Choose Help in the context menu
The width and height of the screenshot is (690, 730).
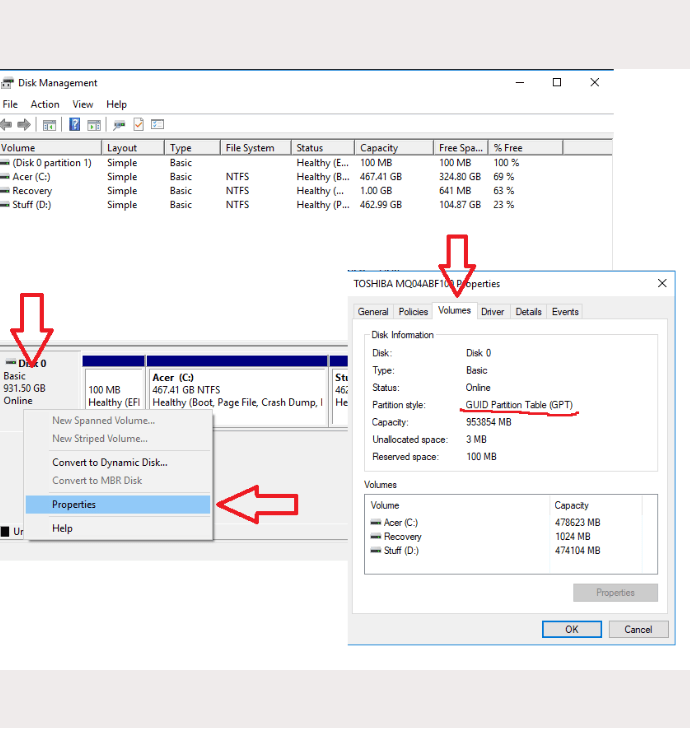[x=118, y=529]
